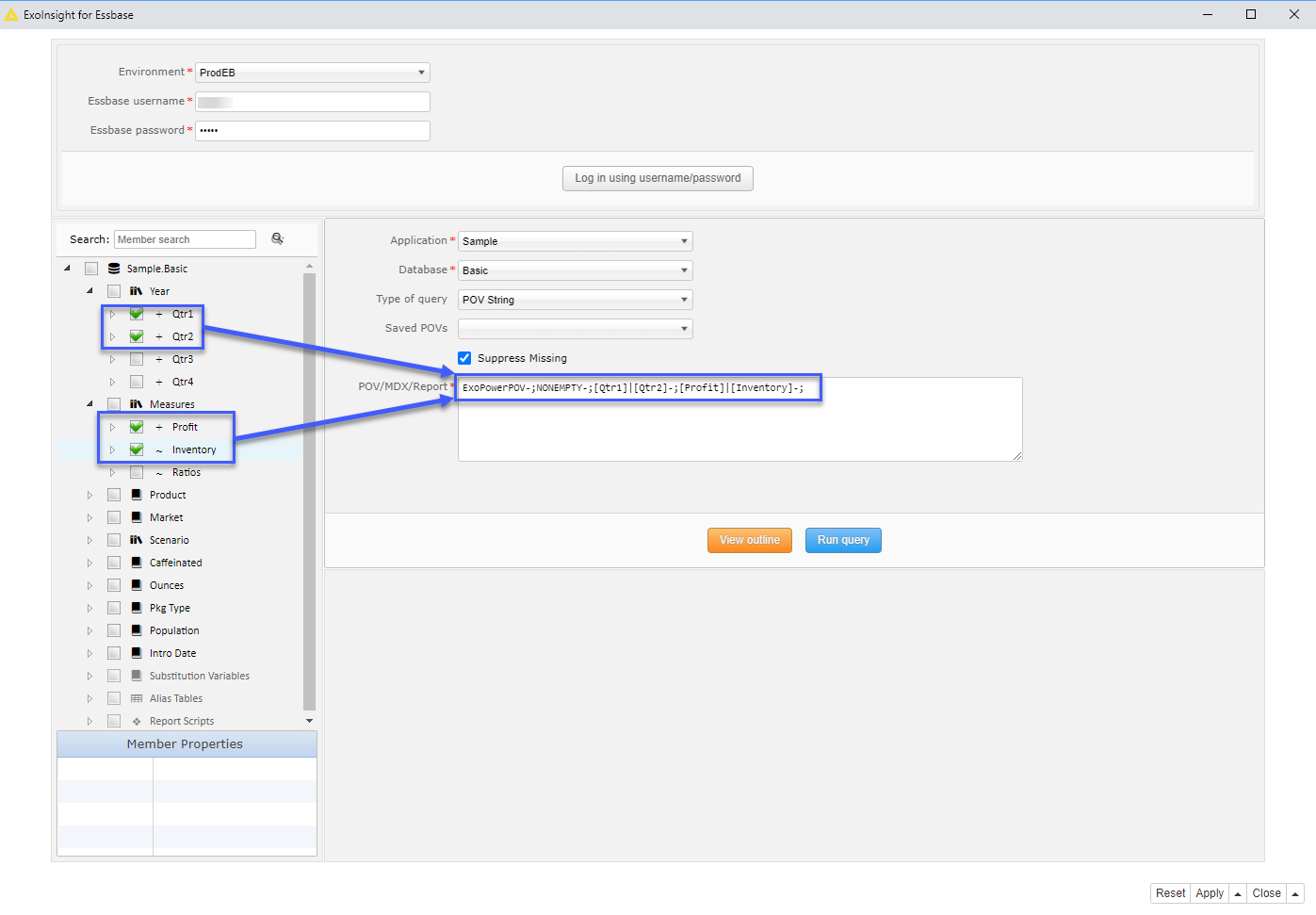Click the Member search input field
Viewport: 1316px width, 915px height.
tap(185, 239)
